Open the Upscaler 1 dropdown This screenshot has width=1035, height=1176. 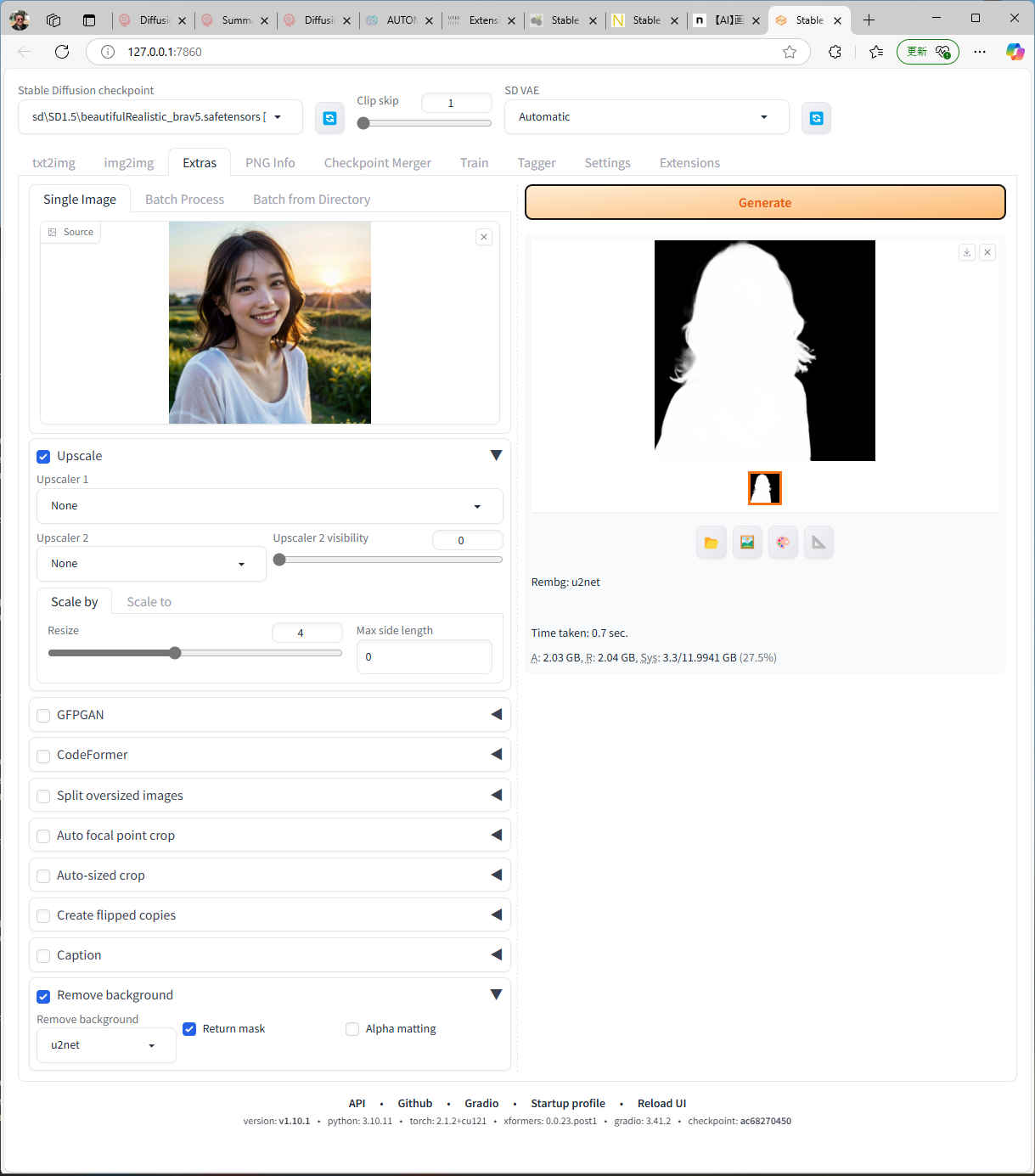269,506
